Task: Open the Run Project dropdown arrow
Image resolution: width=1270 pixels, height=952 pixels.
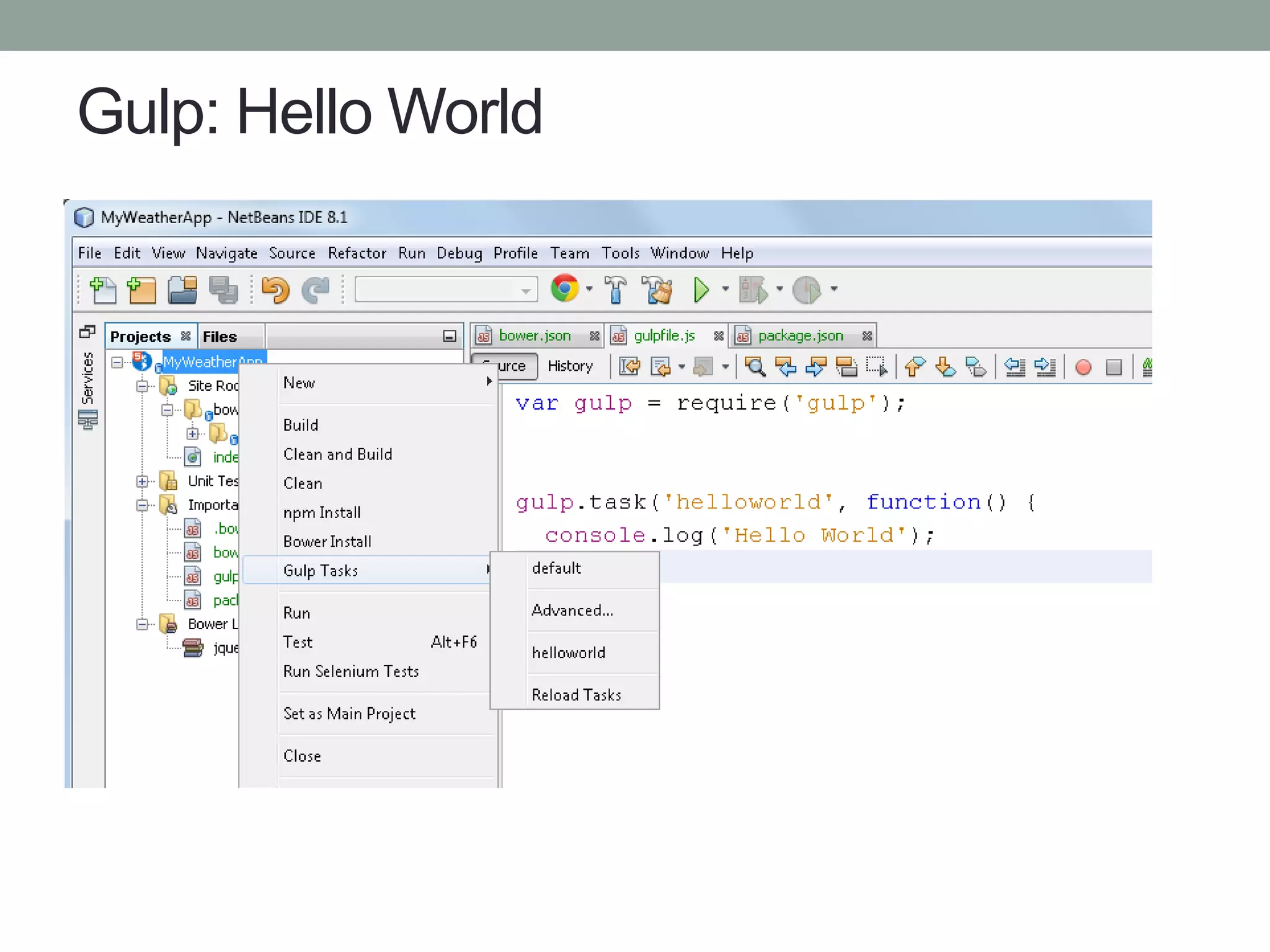Action: 726,289
